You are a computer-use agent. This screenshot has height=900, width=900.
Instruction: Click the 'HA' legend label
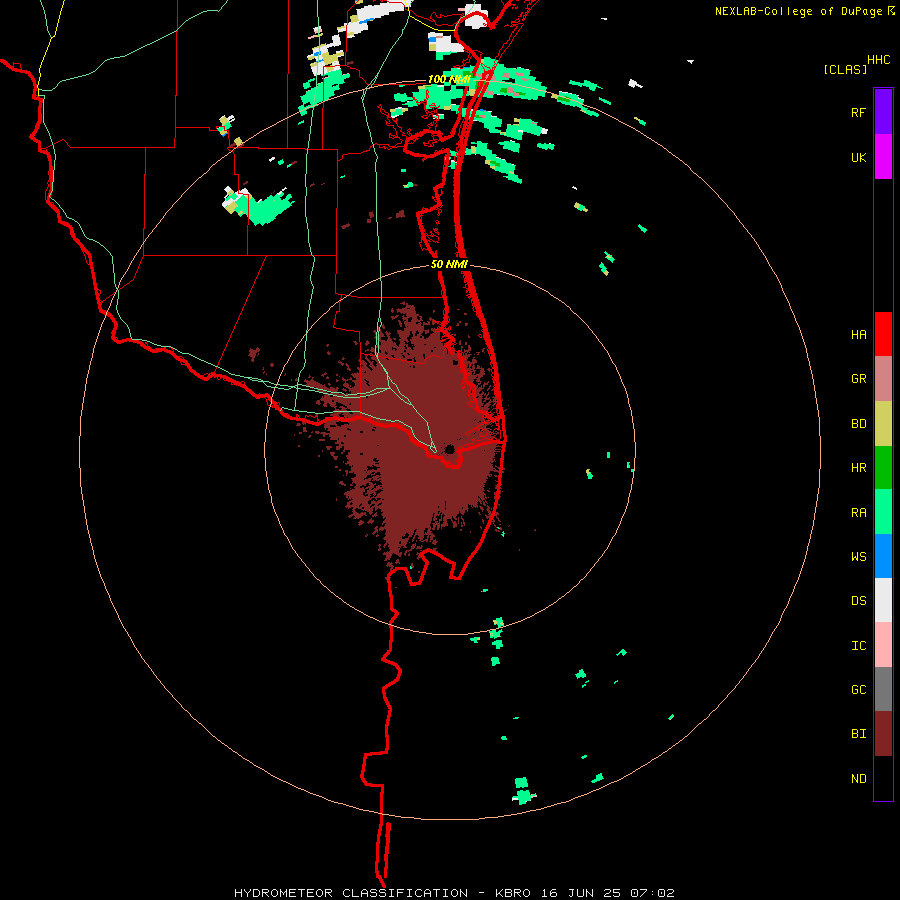coord(858,335)
